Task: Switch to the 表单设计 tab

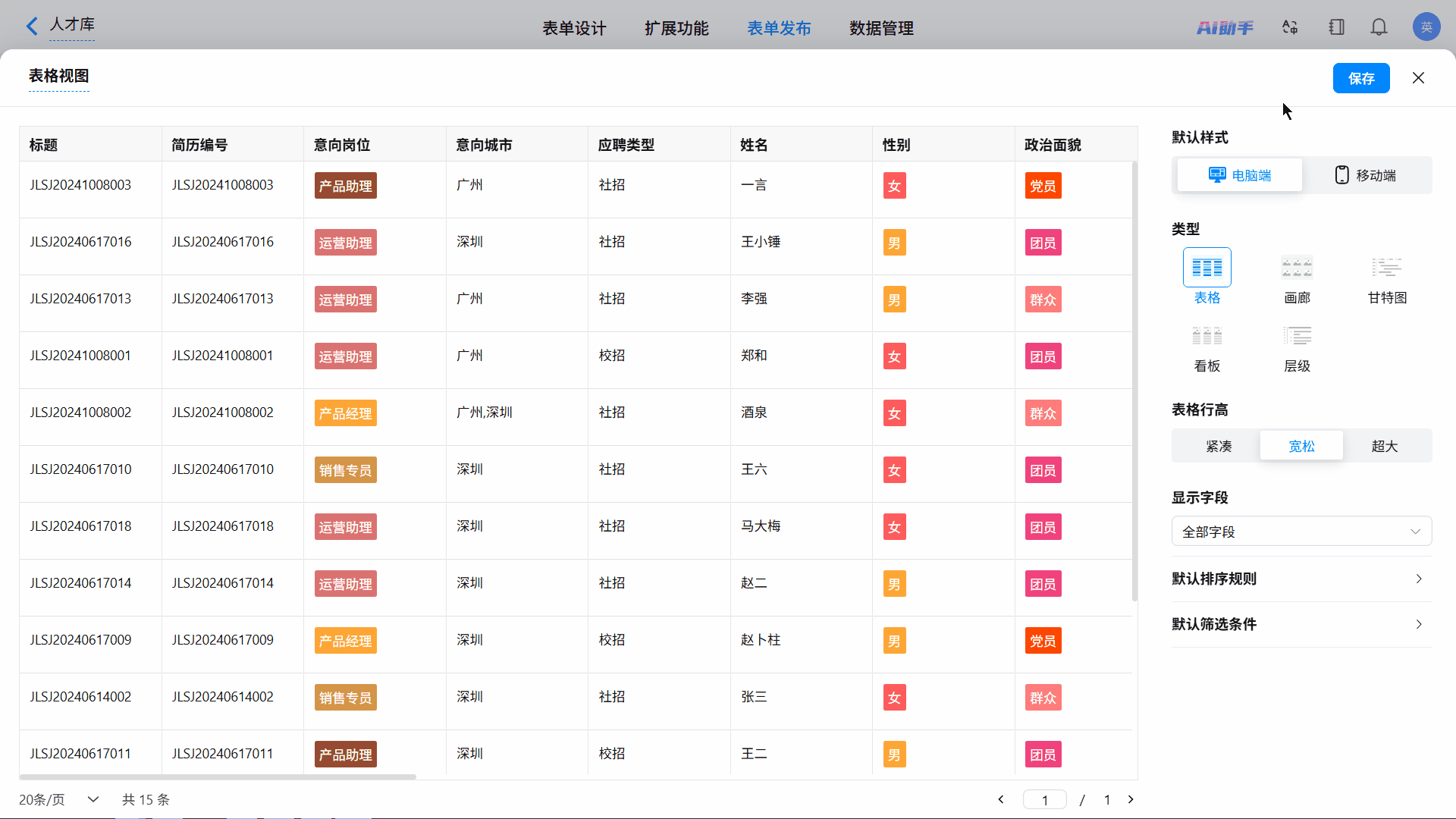Action: click(x=574, y=28)
